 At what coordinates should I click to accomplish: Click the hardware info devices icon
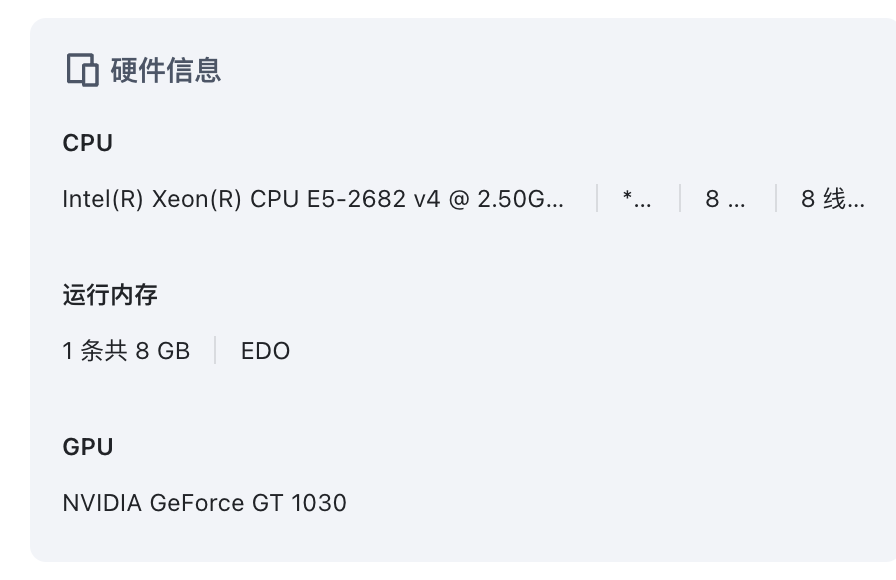pyautogui.click(x=82, y=70)
